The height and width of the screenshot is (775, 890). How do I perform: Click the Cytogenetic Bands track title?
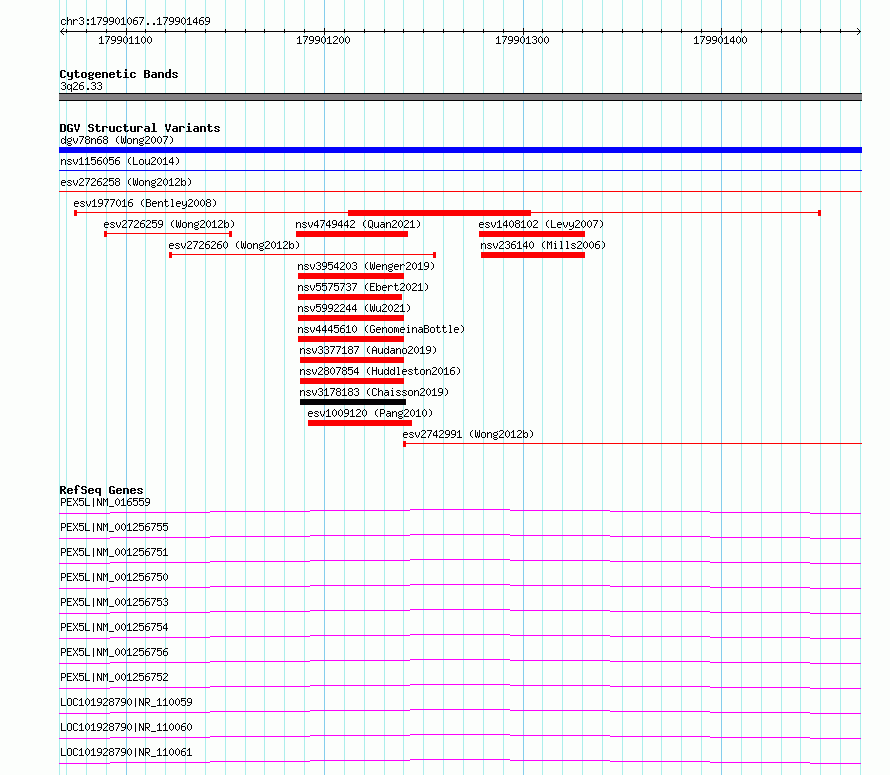pos(119,74)
